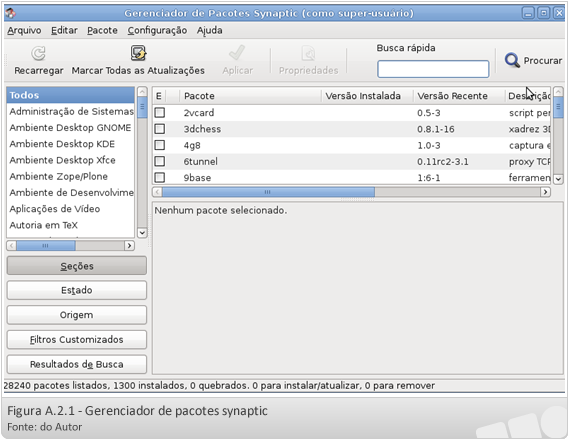
Task: Click right arrow of package list horizontal scrollbar
Action: pyautogui.click(x=545, y=192)
